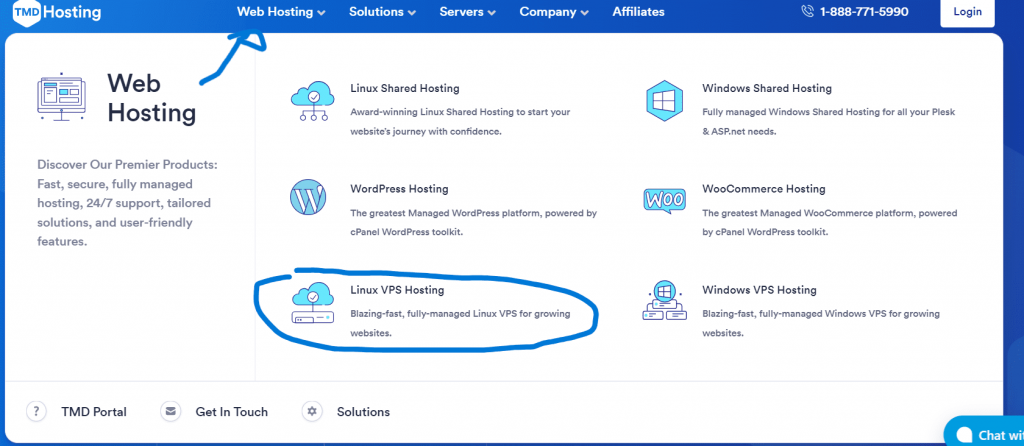
Task: Click the Get In Touch envelope icon
Action: point(172,411)
